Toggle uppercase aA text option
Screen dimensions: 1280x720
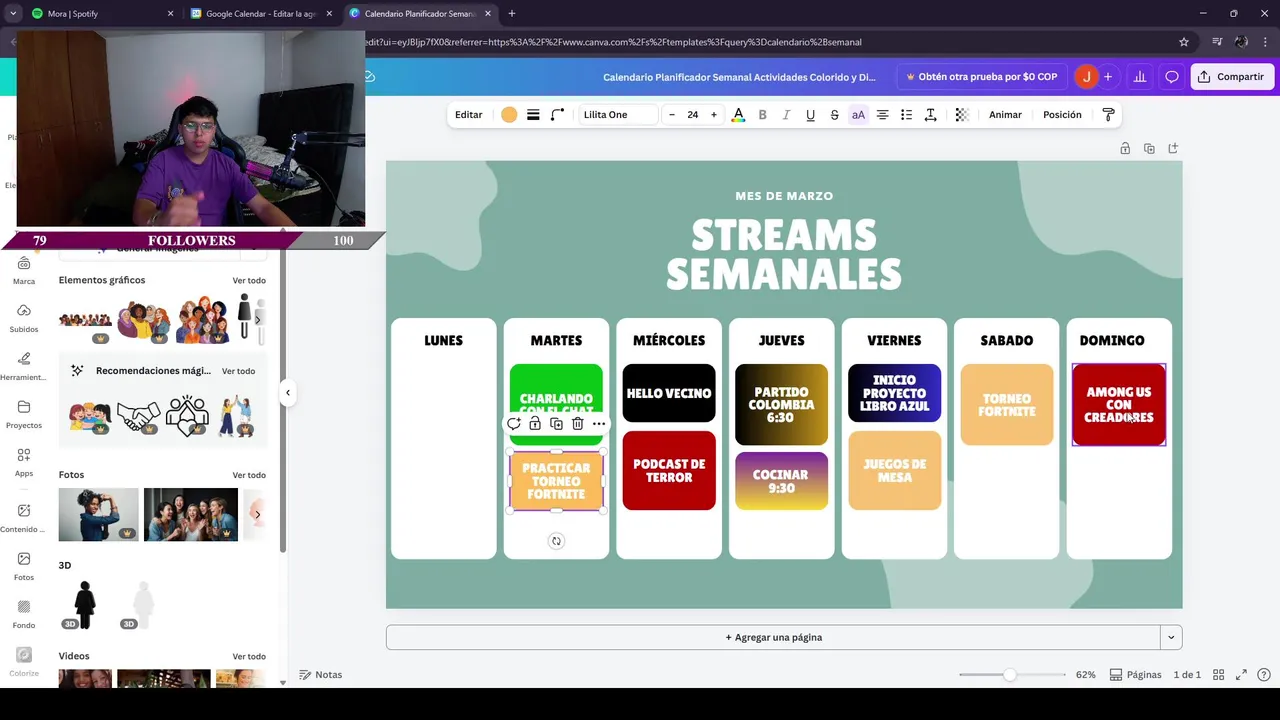point(858,115)
